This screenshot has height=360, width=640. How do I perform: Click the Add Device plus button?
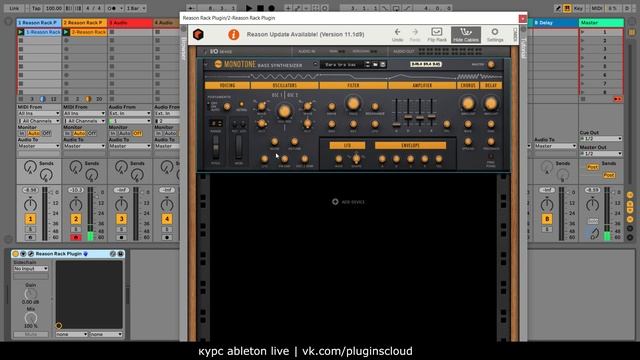coord(335,202)
